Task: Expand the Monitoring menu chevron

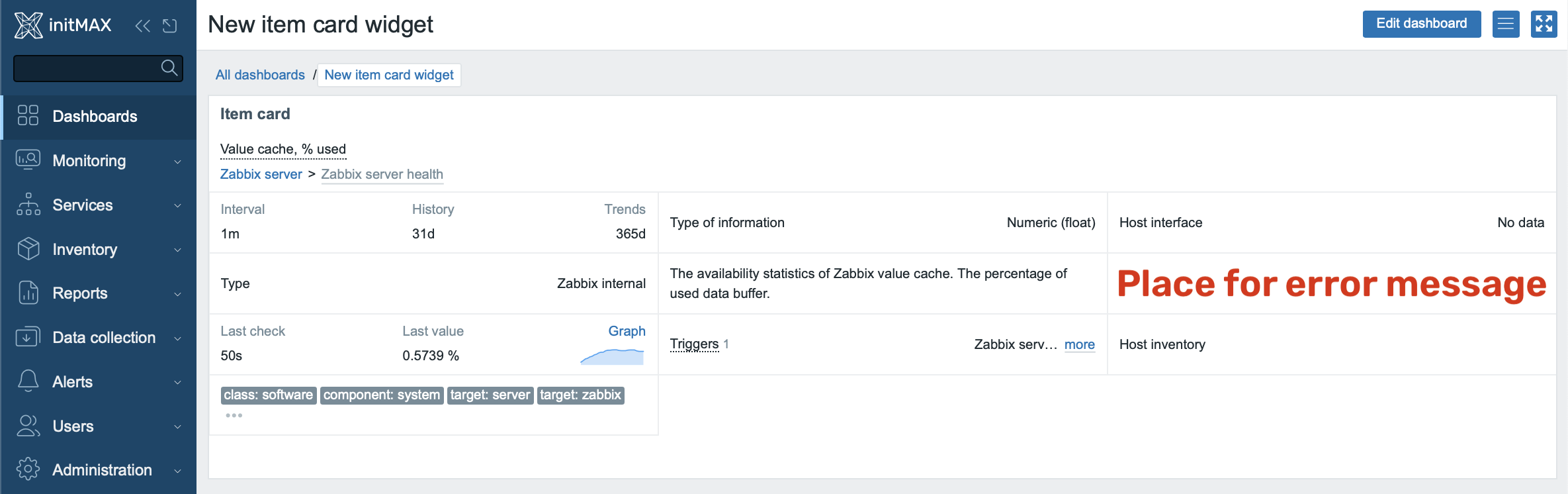Action: tap(177, 162)
